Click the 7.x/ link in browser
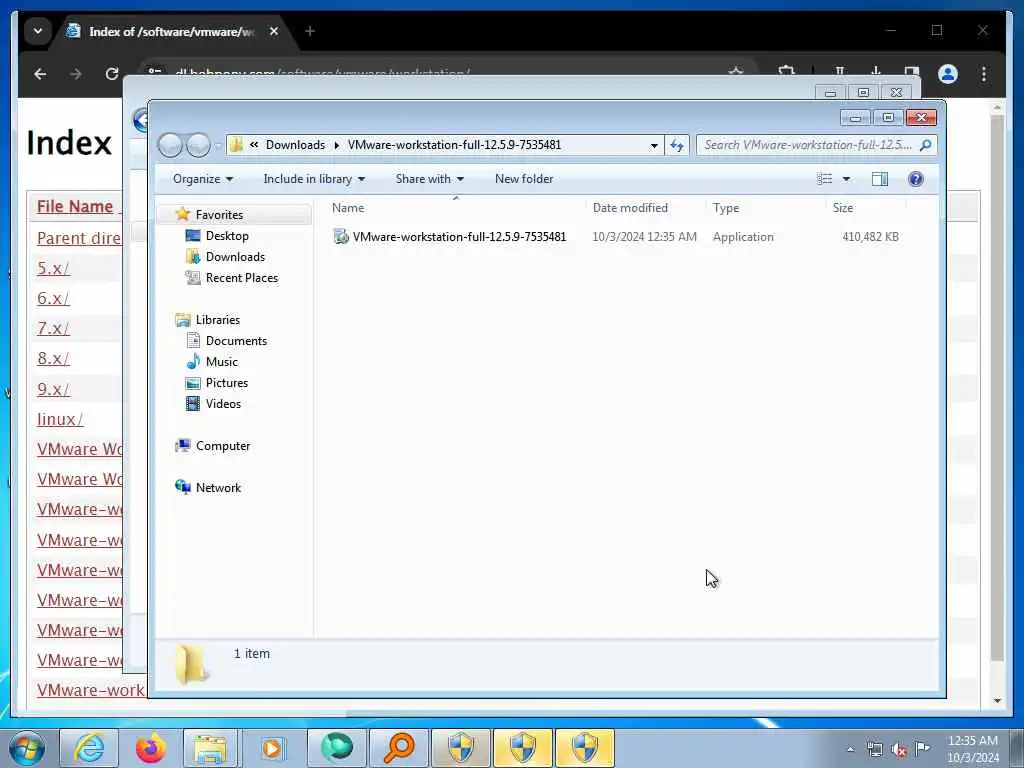Screen dimensions: 1024x768 [53, 328]
